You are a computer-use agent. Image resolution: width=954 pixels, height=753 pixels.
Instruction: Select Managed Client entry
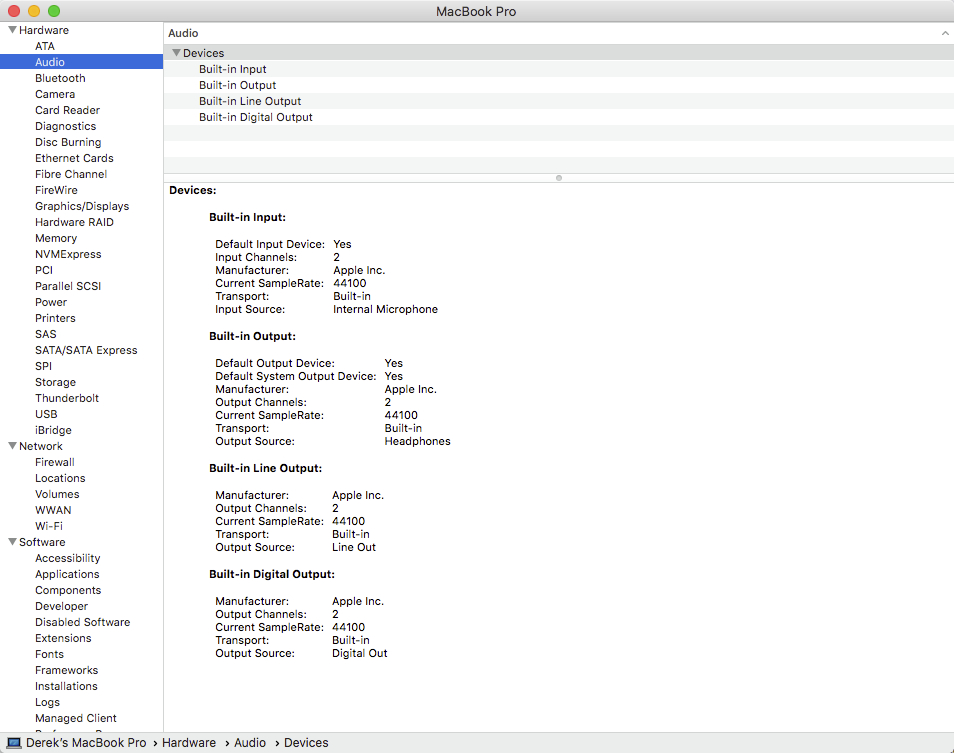point(76,718)
